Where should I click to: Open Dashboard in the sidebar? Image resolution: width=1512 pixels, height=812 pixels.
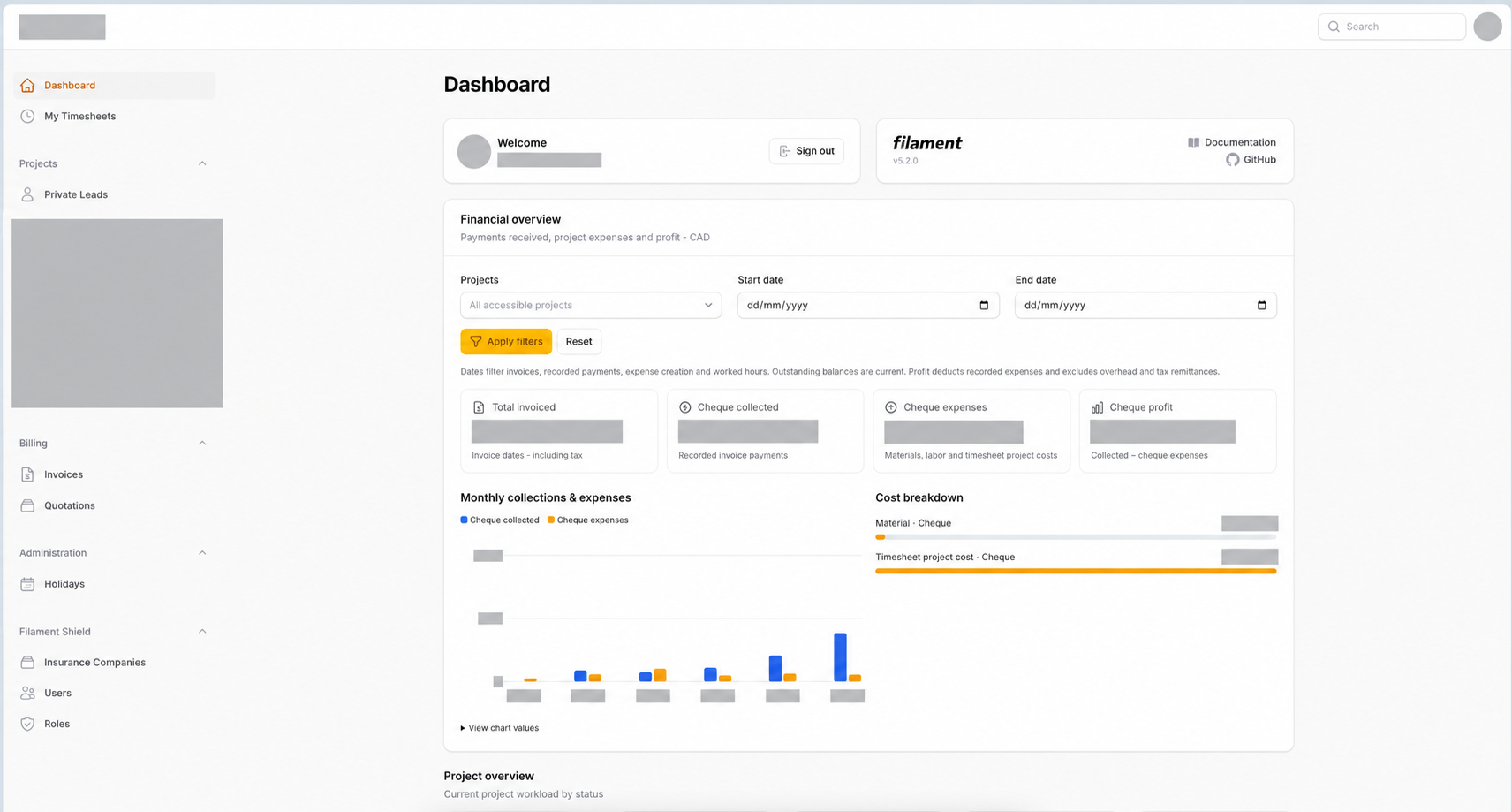tap(114, 86)
